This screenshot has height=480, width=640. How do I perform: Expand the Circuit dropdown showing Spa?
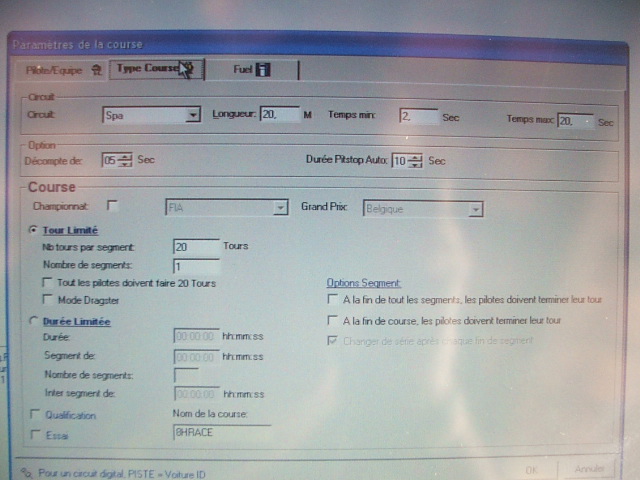pyautogui.click(x=193, y=116)
